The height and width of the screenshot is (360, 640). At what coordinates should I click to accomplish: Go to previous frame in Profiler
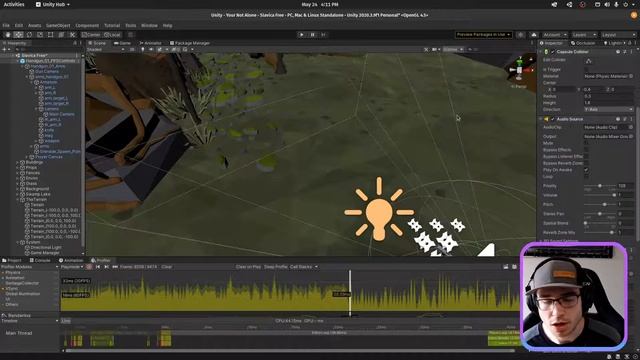(98, 267)
